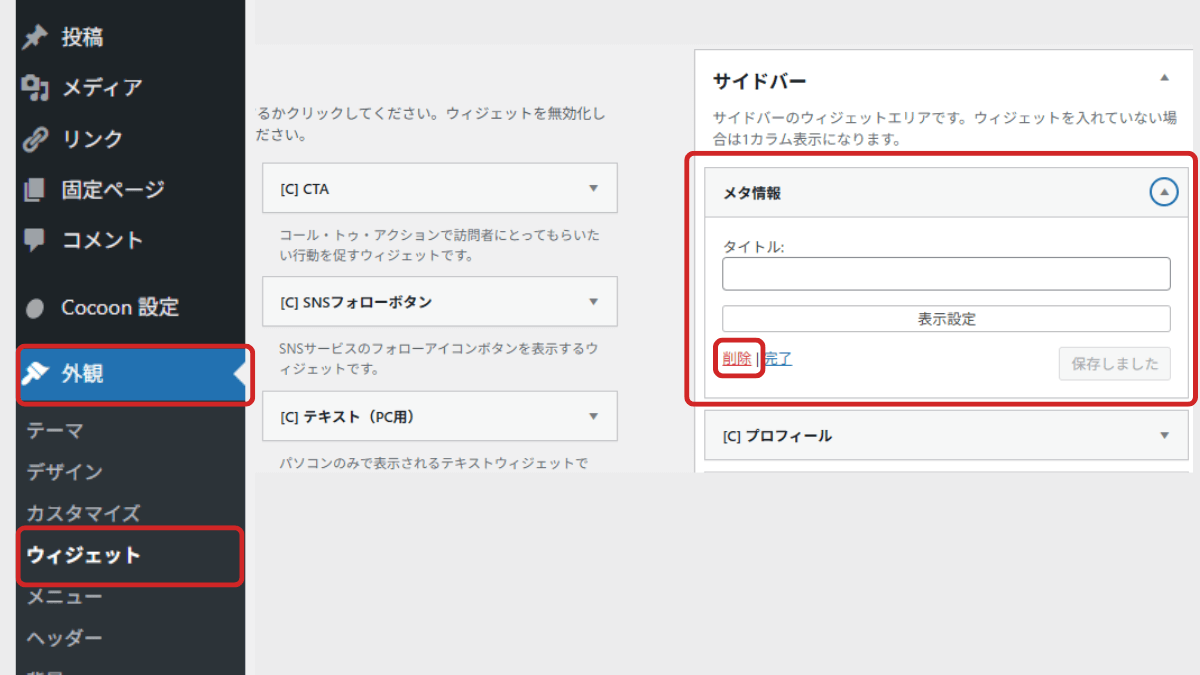Select the [C] テキスト（PC用） widget title

pos(348,416)
